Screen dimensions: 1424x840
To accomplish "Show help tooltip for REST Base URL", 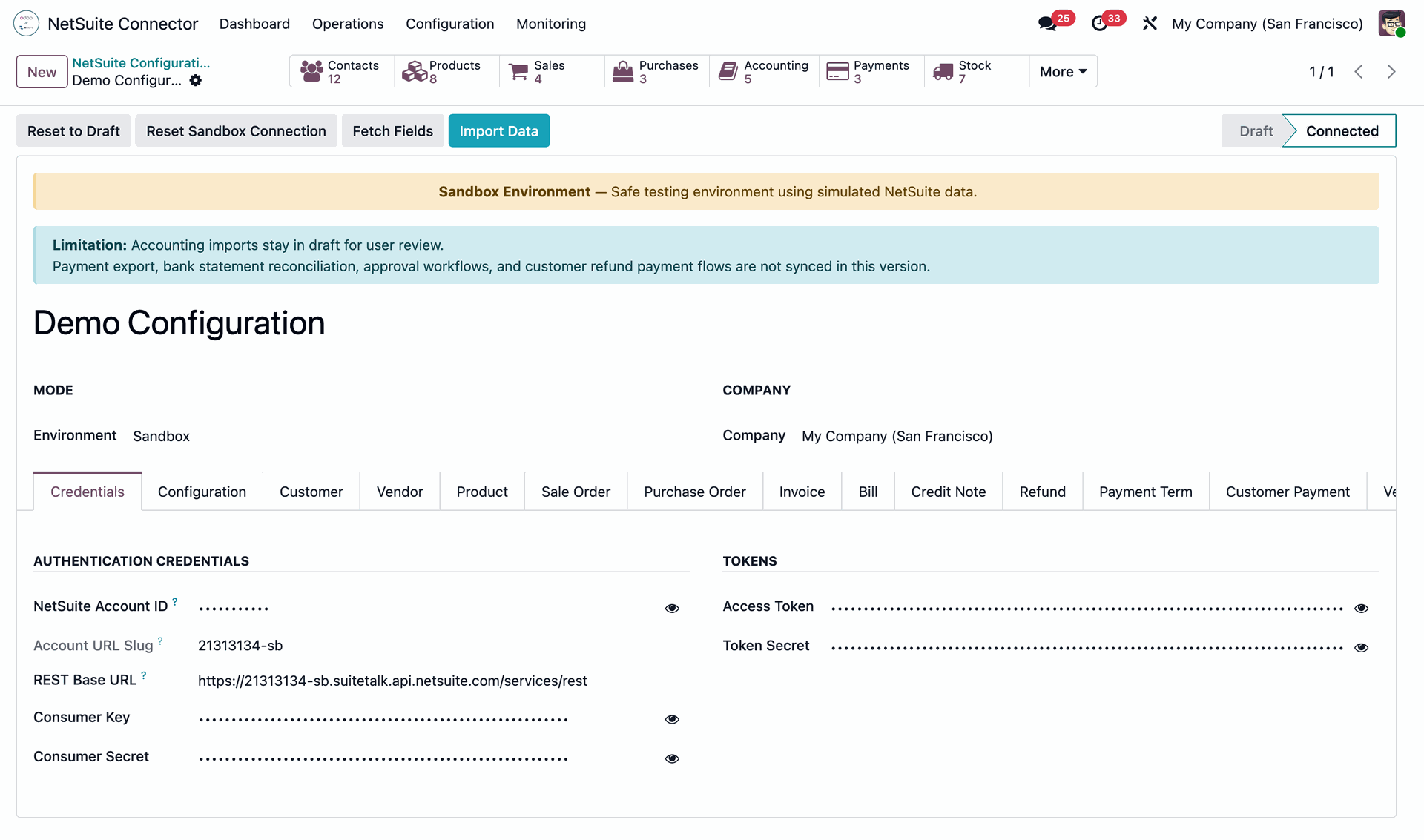I will coord(144,675).
